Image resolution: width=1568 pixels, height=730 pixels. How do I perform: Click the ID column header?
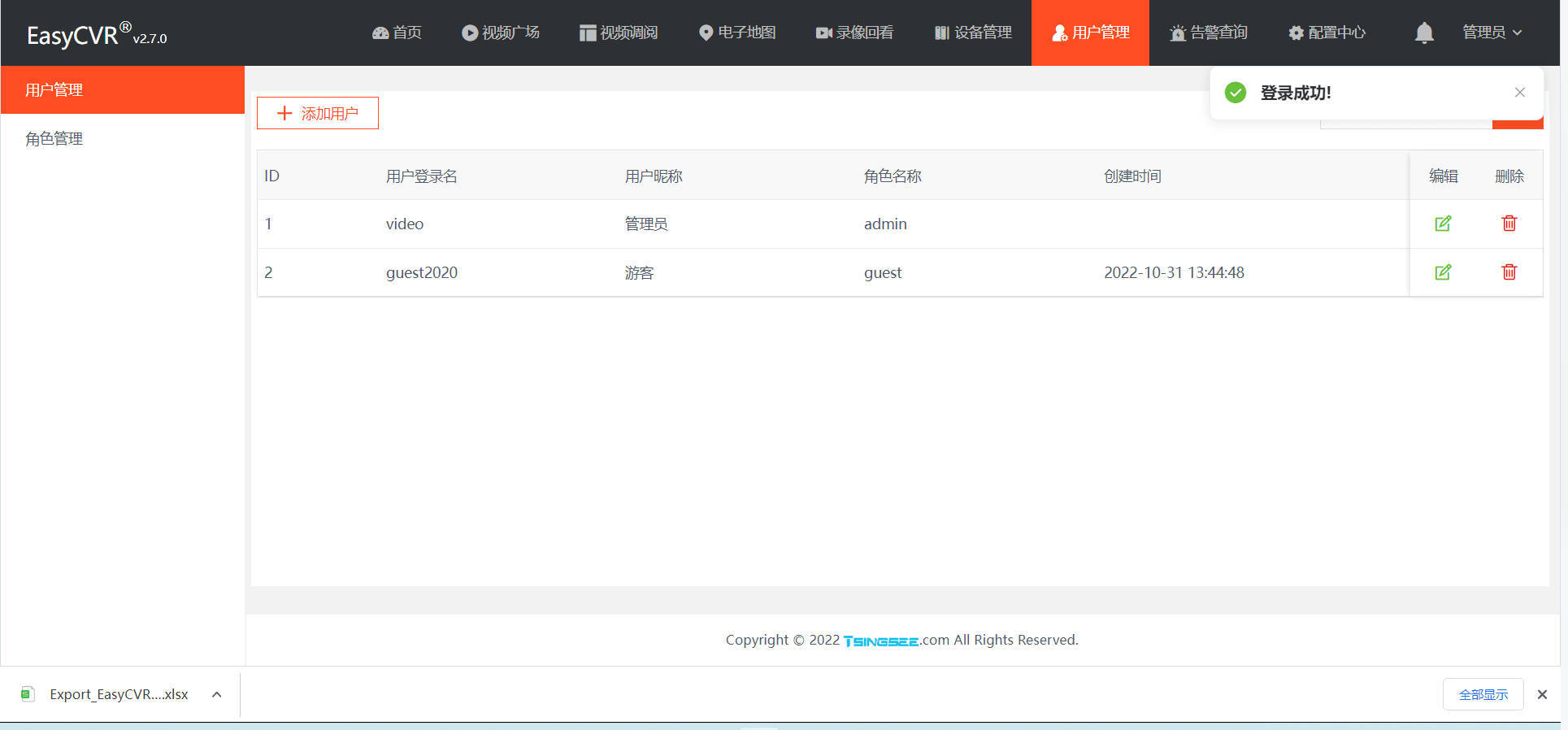271,176
